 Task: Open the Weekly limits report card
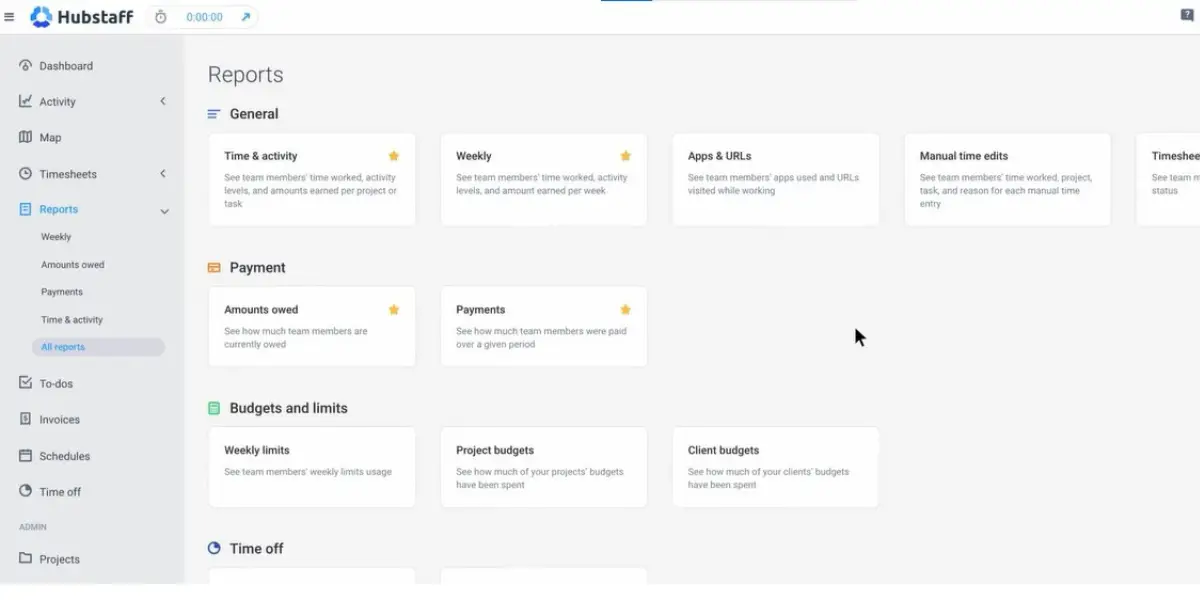(312, 467)
